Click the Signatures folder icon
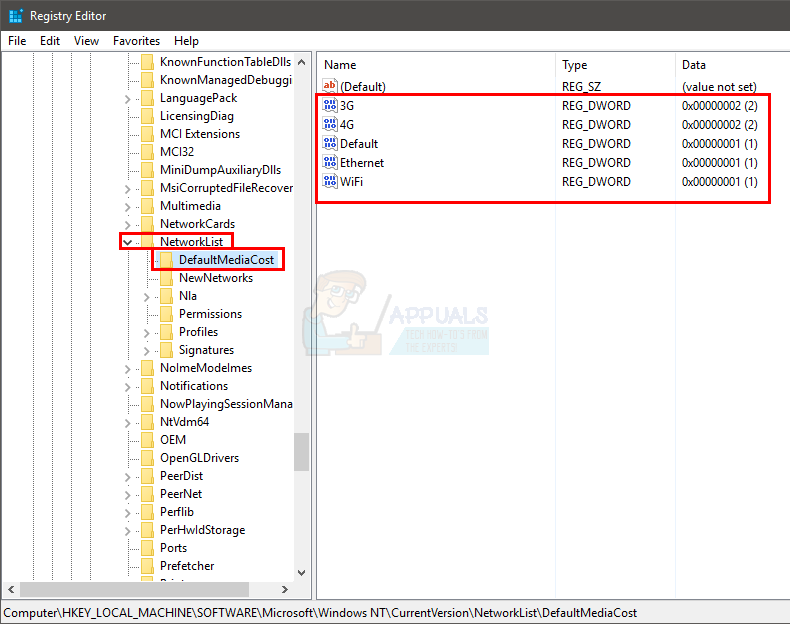 pyautogui.click(x=166, y=350)
